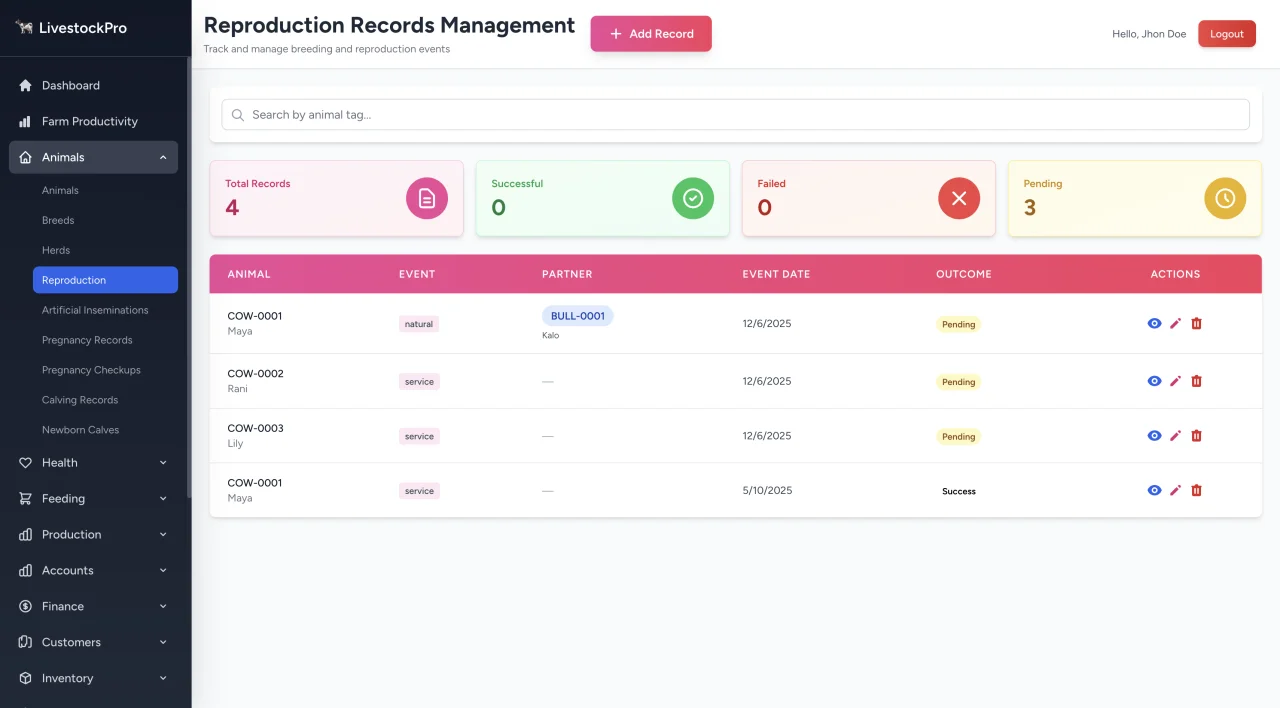This screenshot has height=708, width=1280.
Task: Click the Dashboard home icon
Action: point(26,86)
